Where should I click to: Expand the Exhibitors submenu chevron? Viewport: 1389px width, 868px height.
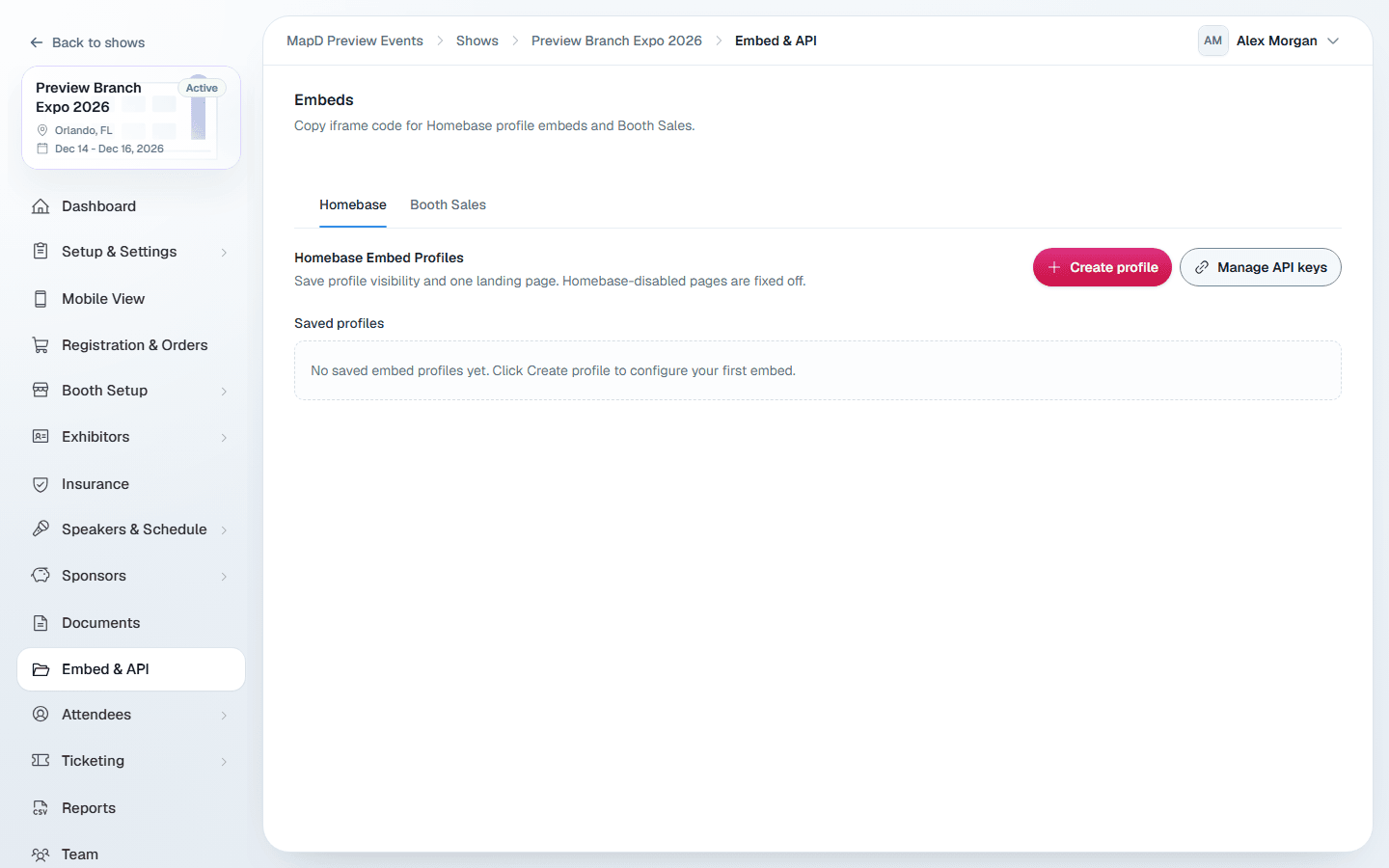[x=224, y=438]
